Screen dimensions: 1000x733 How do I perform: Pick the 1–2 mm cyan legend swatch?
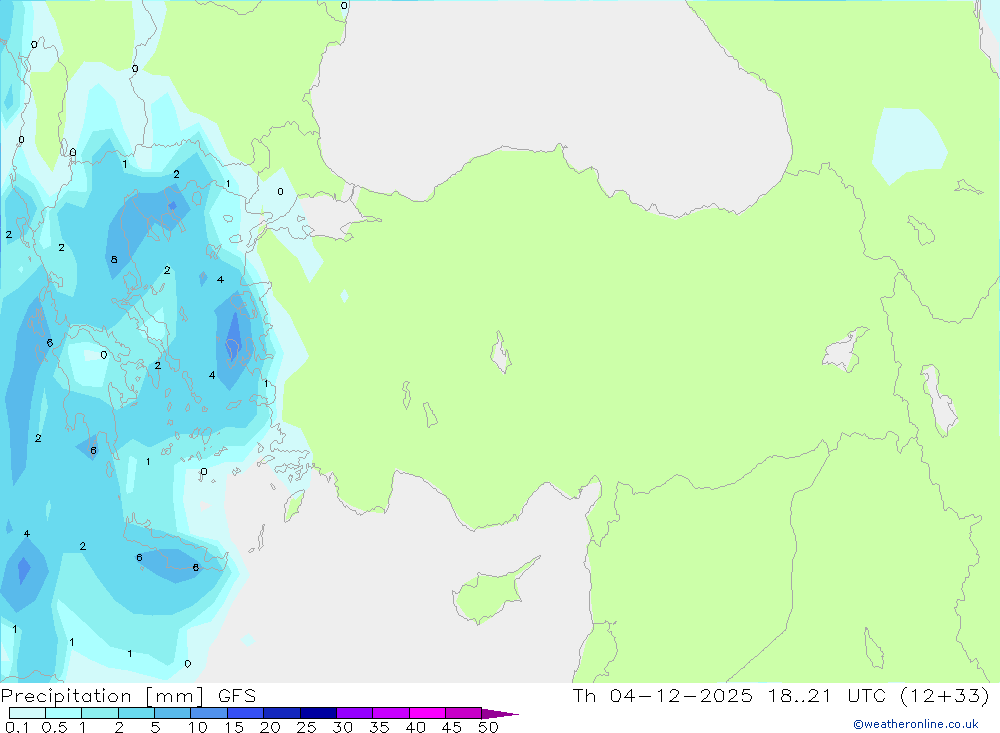pos(99,713)
